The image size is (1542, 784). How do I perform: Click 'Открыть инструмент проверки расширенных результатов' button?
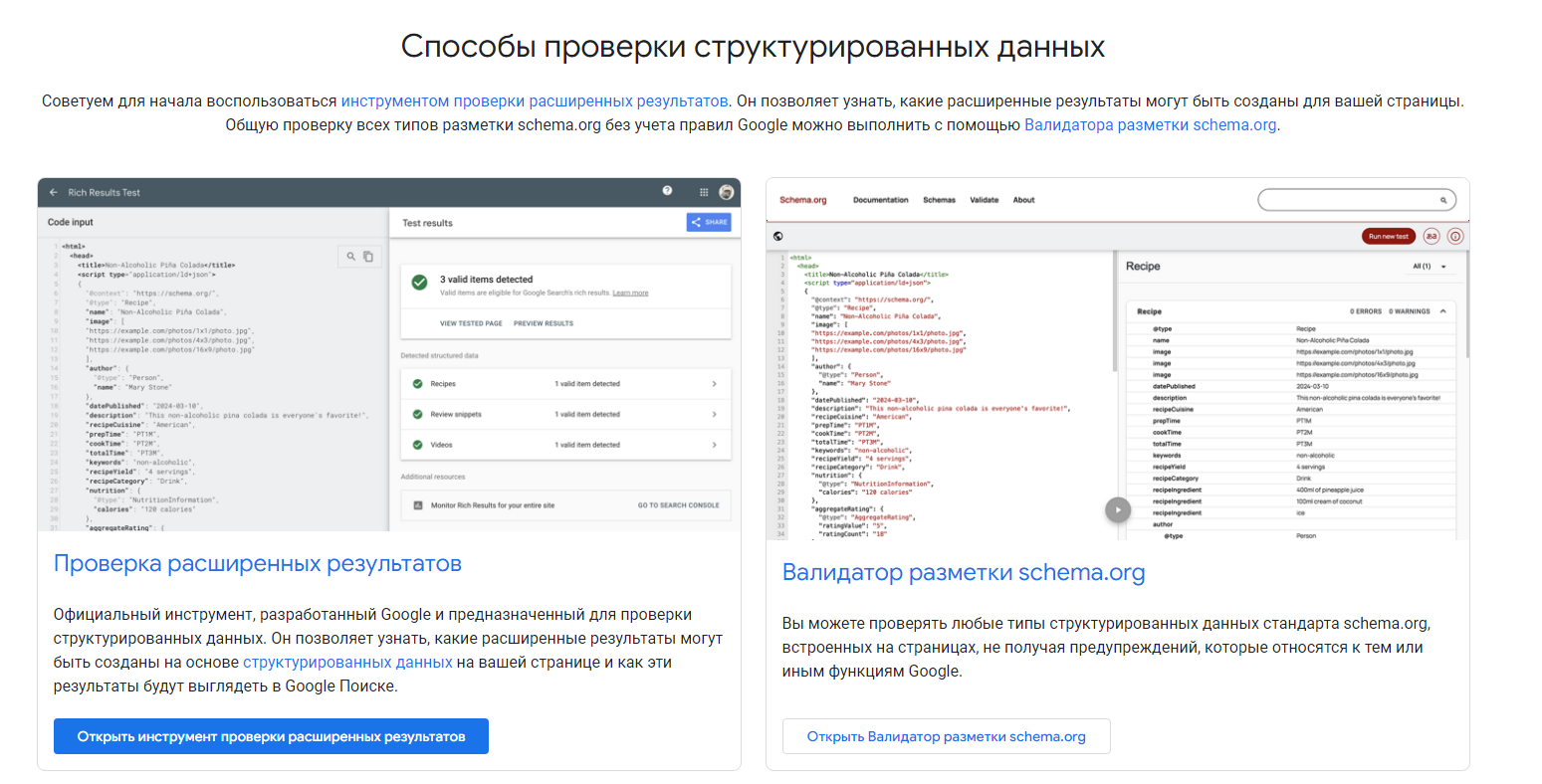pyautogui.click(x=271, y=736)
